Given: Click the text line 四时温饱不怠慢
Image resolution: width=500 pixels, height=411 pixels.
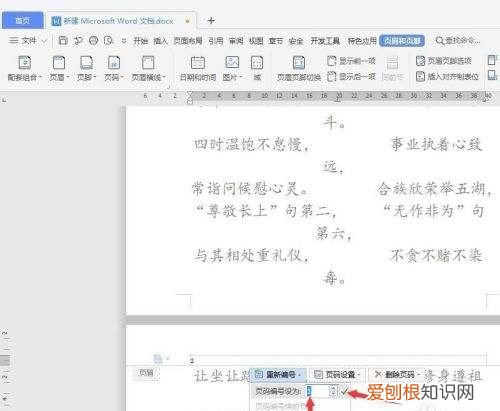Looking at the screenshot, I should point(252,145).
